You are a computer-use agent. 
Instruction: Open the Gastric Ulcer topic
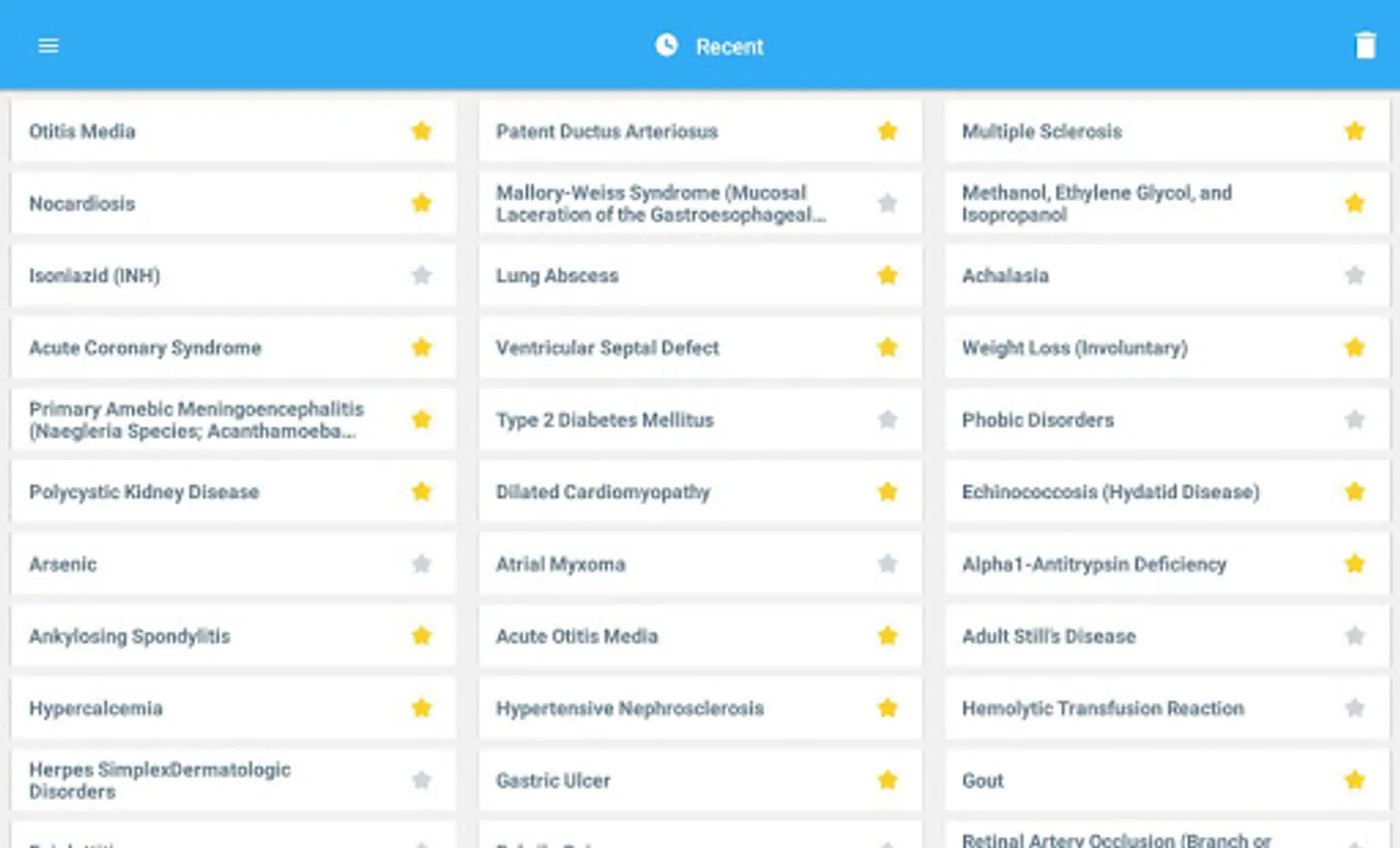700,780
